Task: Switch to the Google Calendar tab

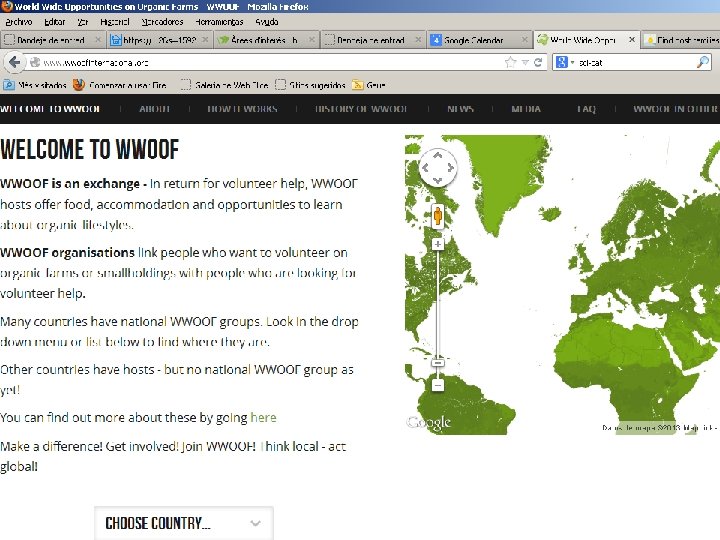Action: click(x=479, y=40)
